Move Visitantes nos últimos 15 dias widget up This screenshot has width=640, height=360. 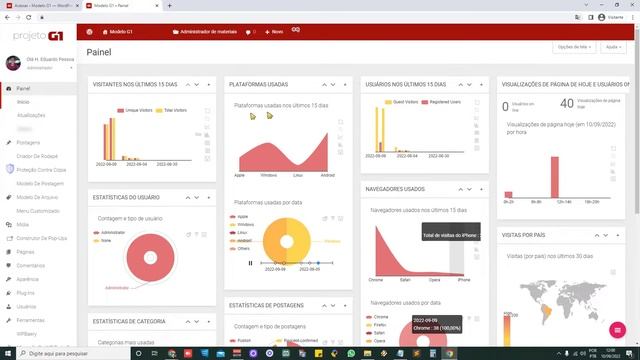[x=188, y=84]
